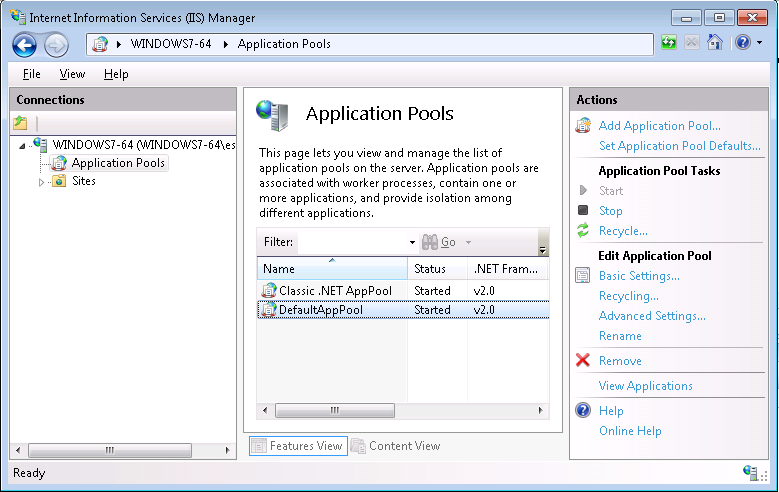The image size is (779, 492).
Task: Open Advanced Settings link
Action: (x=652, y=316)
